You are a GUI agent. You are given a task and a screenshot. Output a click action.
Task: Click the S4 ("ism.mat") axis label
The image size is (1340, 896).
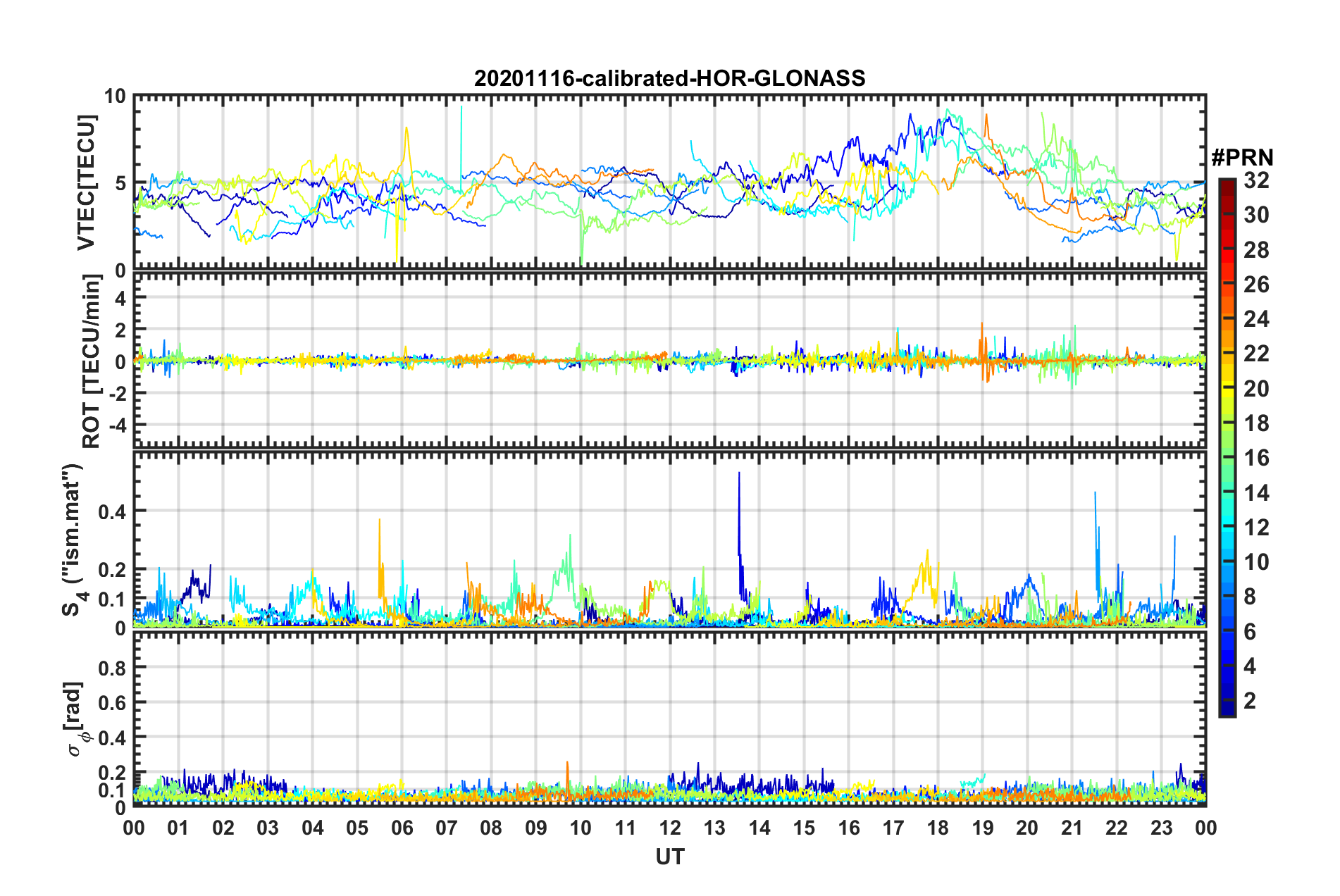[x=75, y=540]
